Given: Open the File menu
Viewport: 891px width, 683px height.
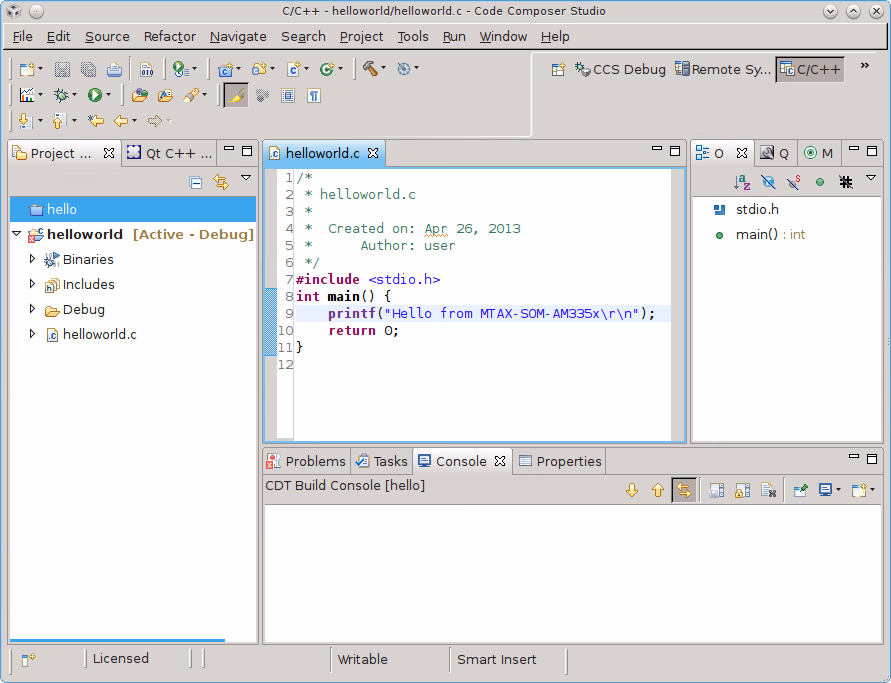Looking at the screenshot, I should pyautogui.click(x=23, y=37).
